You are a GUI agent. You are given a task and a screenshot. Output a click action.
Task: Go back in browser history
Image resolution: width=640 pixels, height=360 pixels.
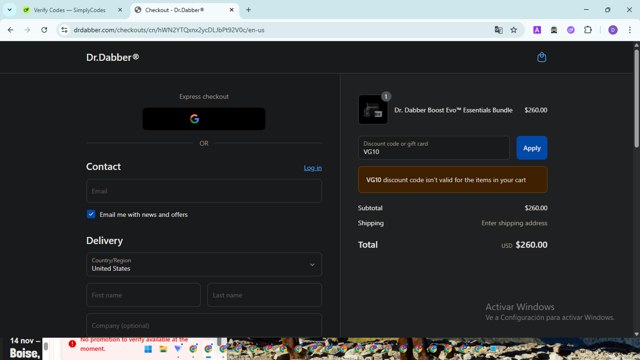[11, 30]
